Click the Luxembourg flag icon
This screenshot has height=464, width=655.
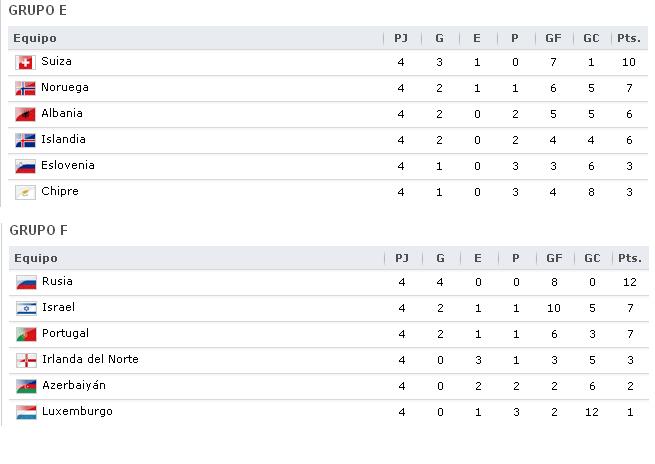tap(26, 412)
